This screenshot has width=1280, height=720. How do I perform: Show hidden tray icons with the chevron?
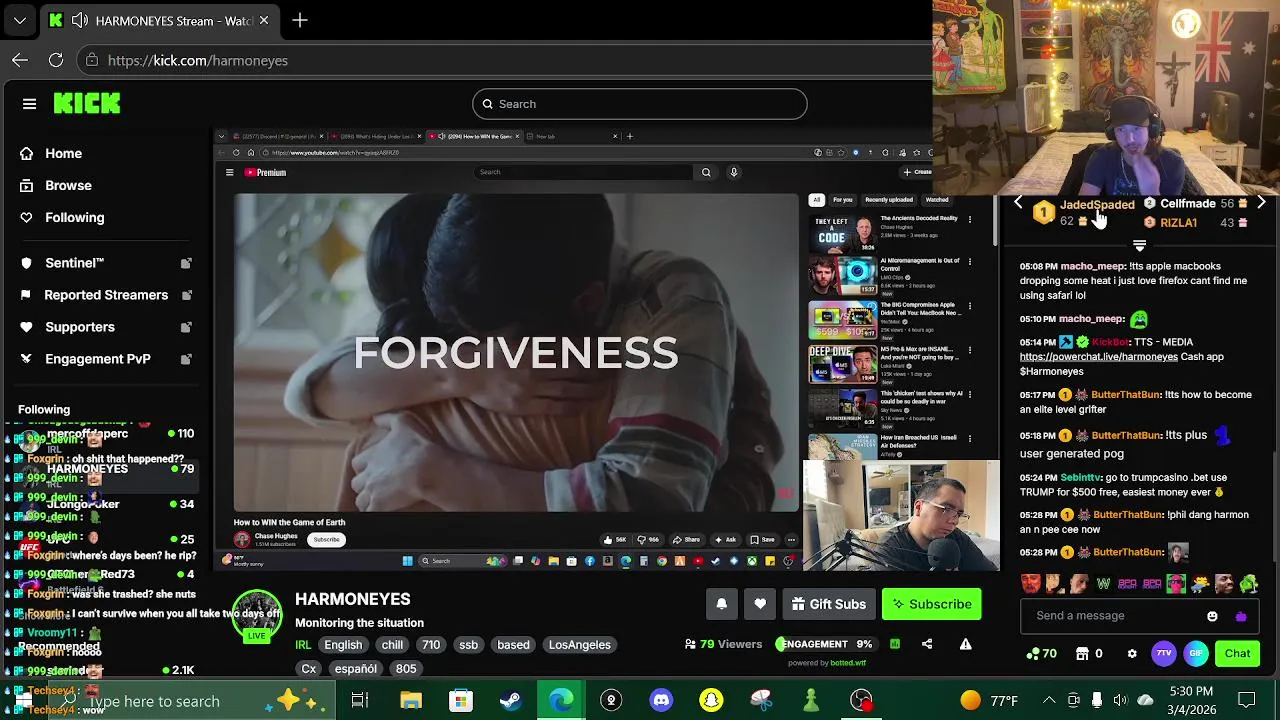click(x=1049, y=700)
